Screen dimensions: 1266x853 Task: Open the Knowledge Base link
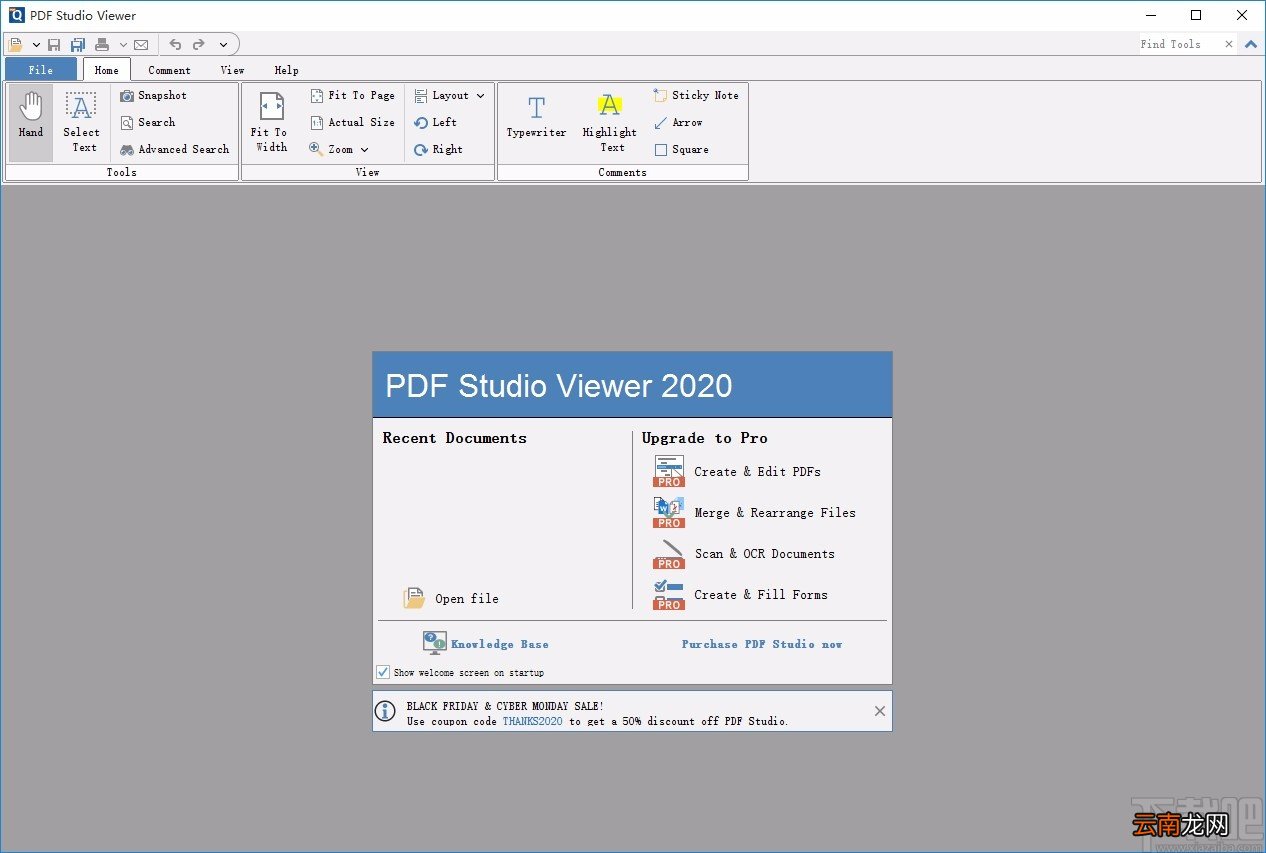(500, 644)
